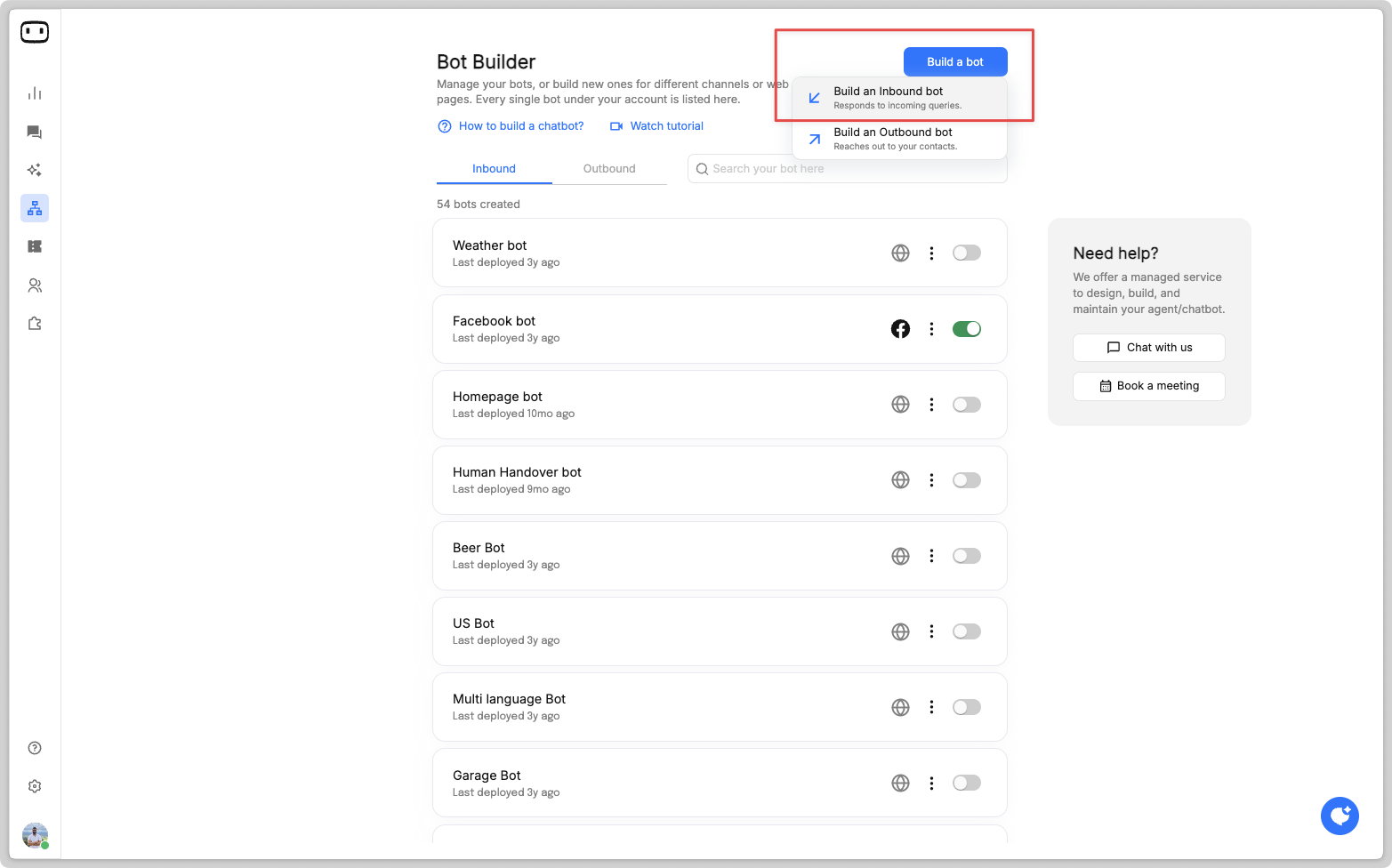Open the three-dot menu for Beer Bot
Screen dimensions: 1392x868
click(931, 556)
